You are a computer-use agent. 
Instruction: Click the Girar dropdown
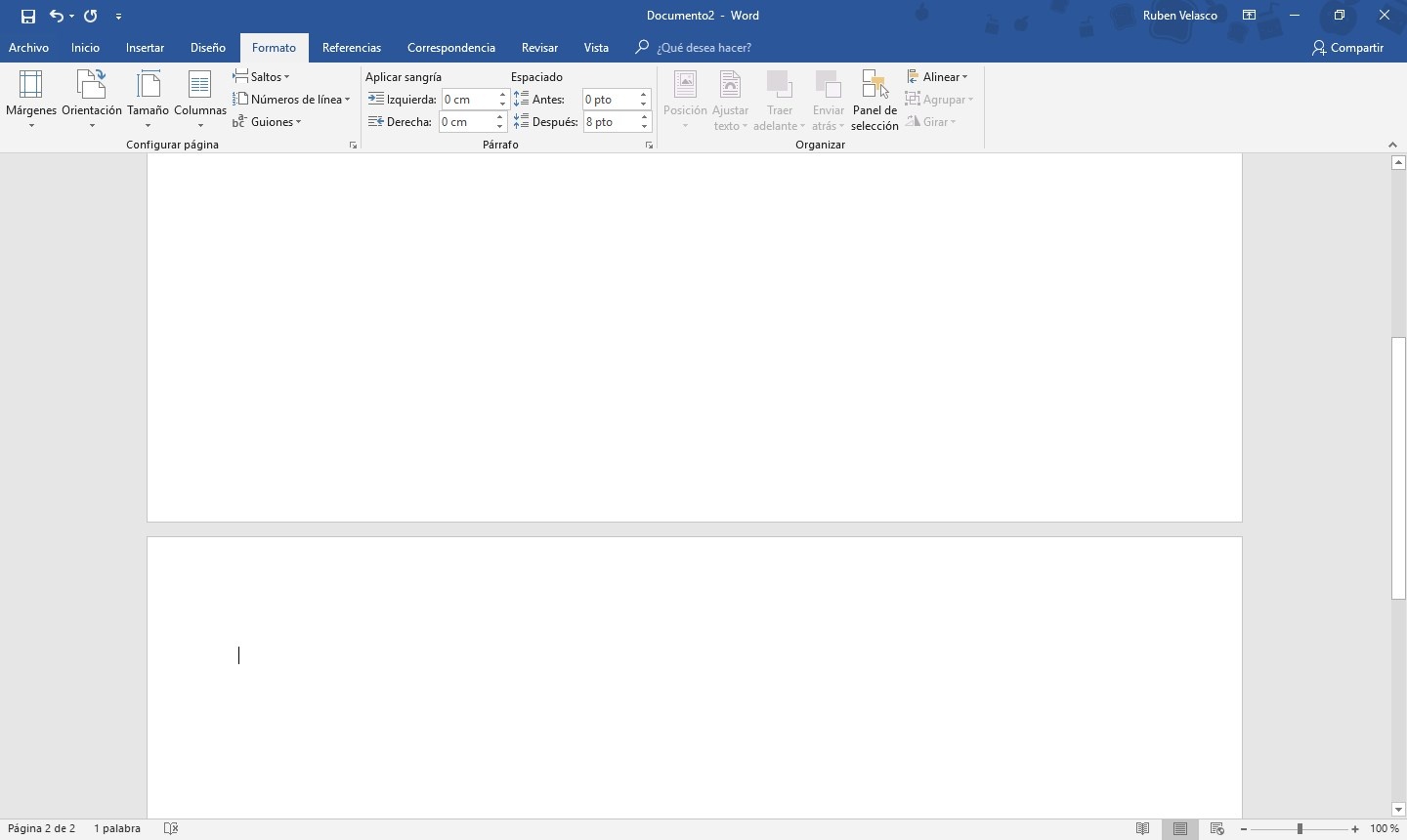coord(931,121)
